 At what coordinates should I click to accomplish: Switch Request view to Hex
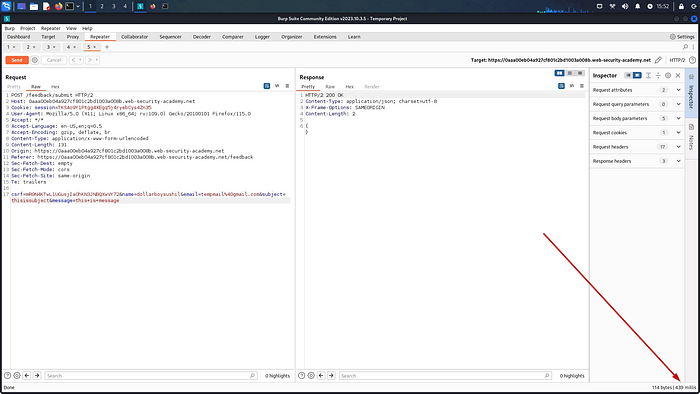coord(55,87)
